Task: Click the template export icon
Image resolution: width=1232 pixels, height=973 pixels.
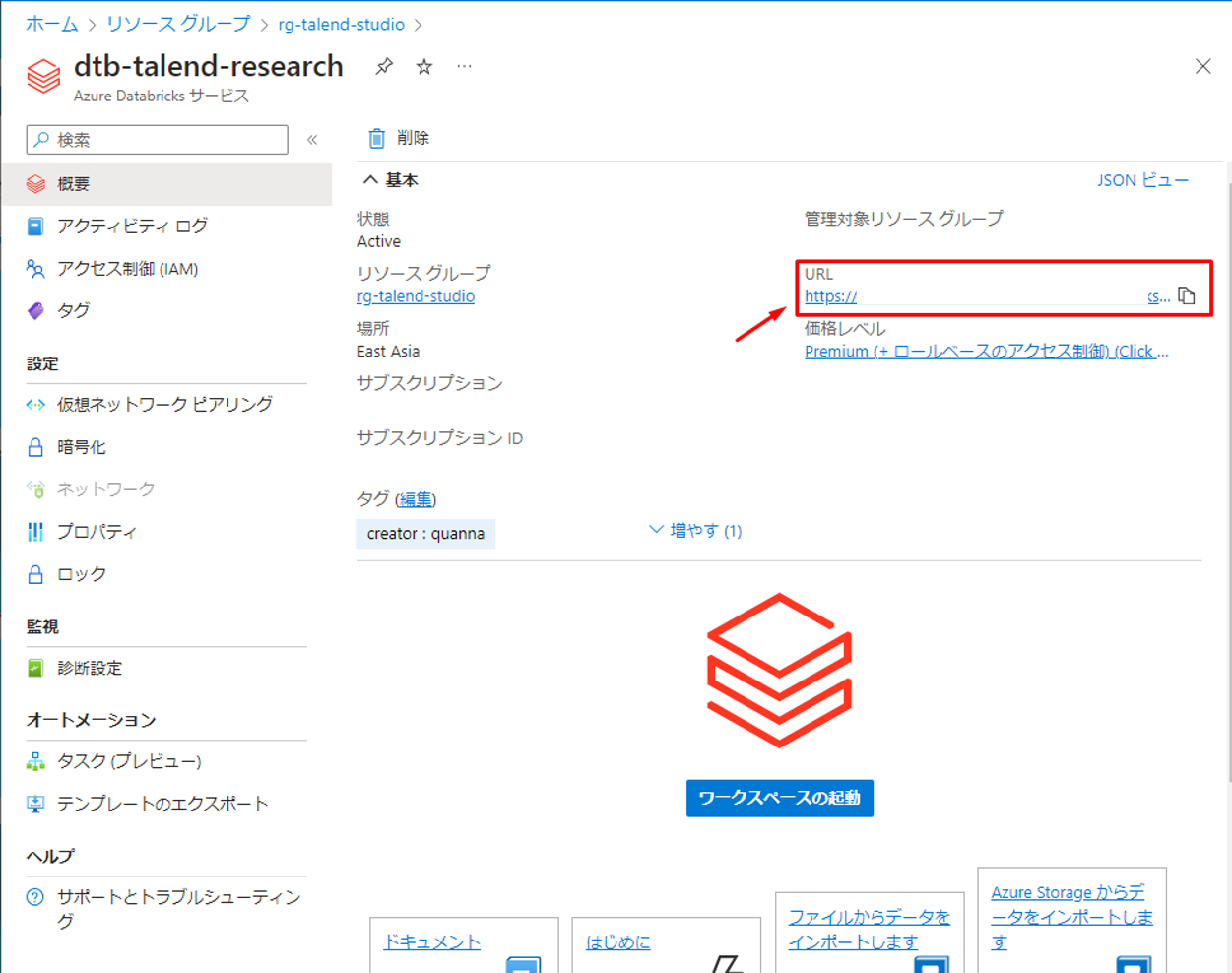Action: (x=35, y=804)
